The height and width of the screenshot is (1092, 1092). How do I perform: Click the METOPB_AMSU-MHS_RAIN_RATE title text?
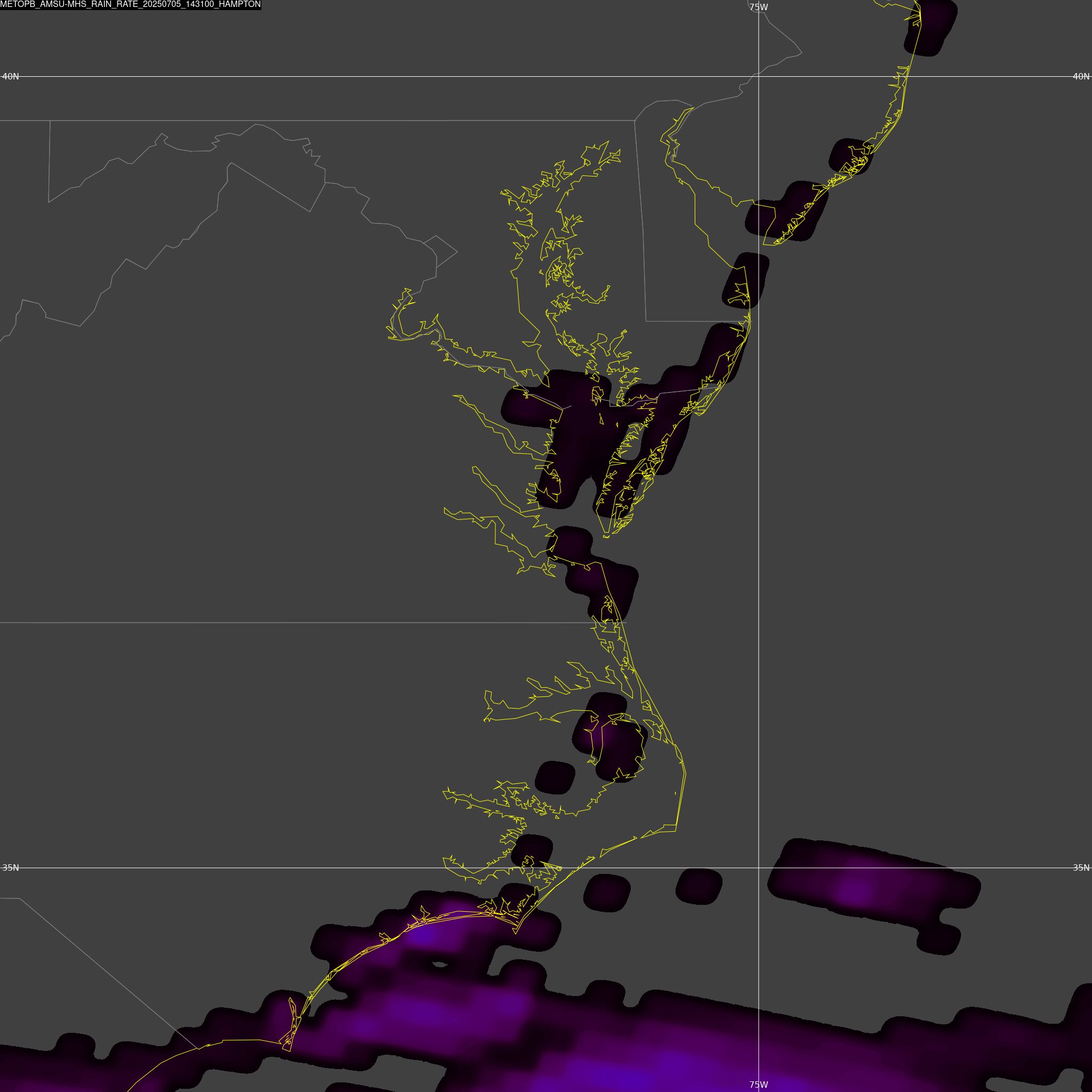[131, 4]
